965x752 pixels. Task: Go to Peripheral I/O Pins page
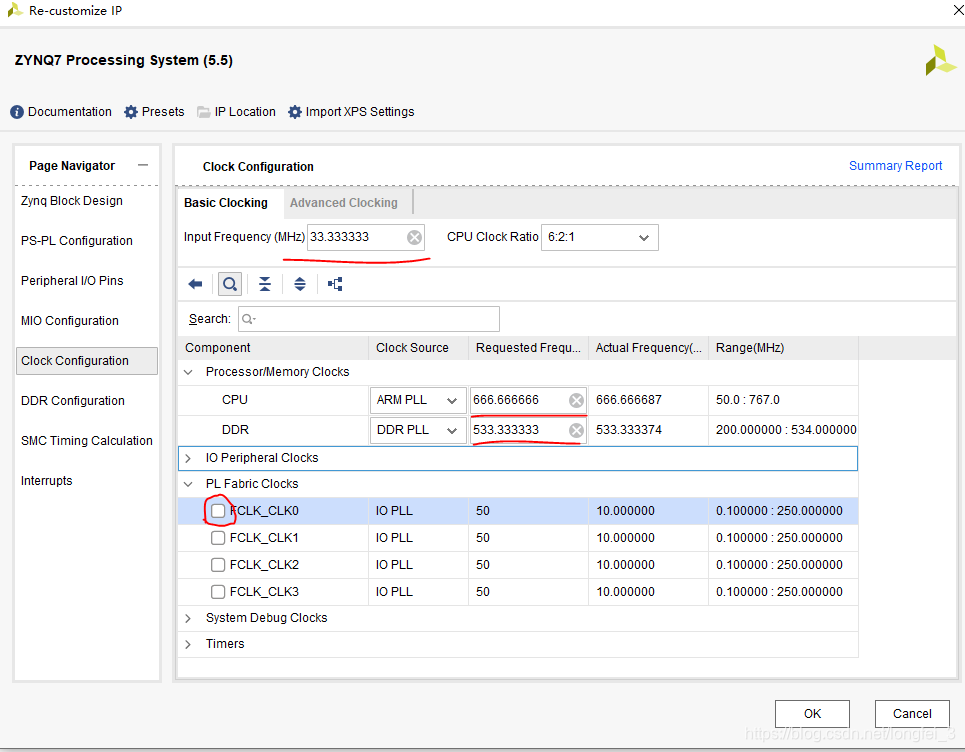coord(72,281)
